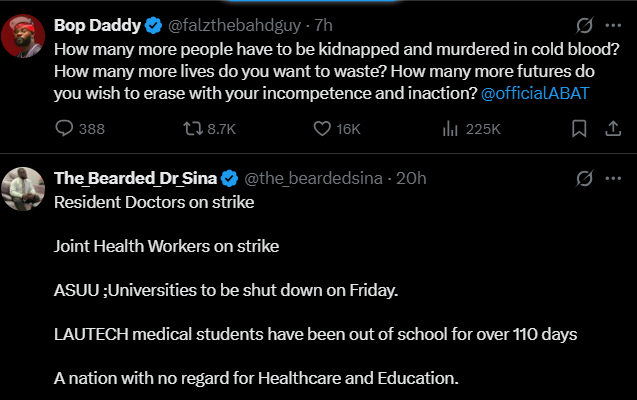This screenshot has width=637, height=400.
Task: Expand more menu on Dr Sina's tweet
Action: click(x=612, y=178)
